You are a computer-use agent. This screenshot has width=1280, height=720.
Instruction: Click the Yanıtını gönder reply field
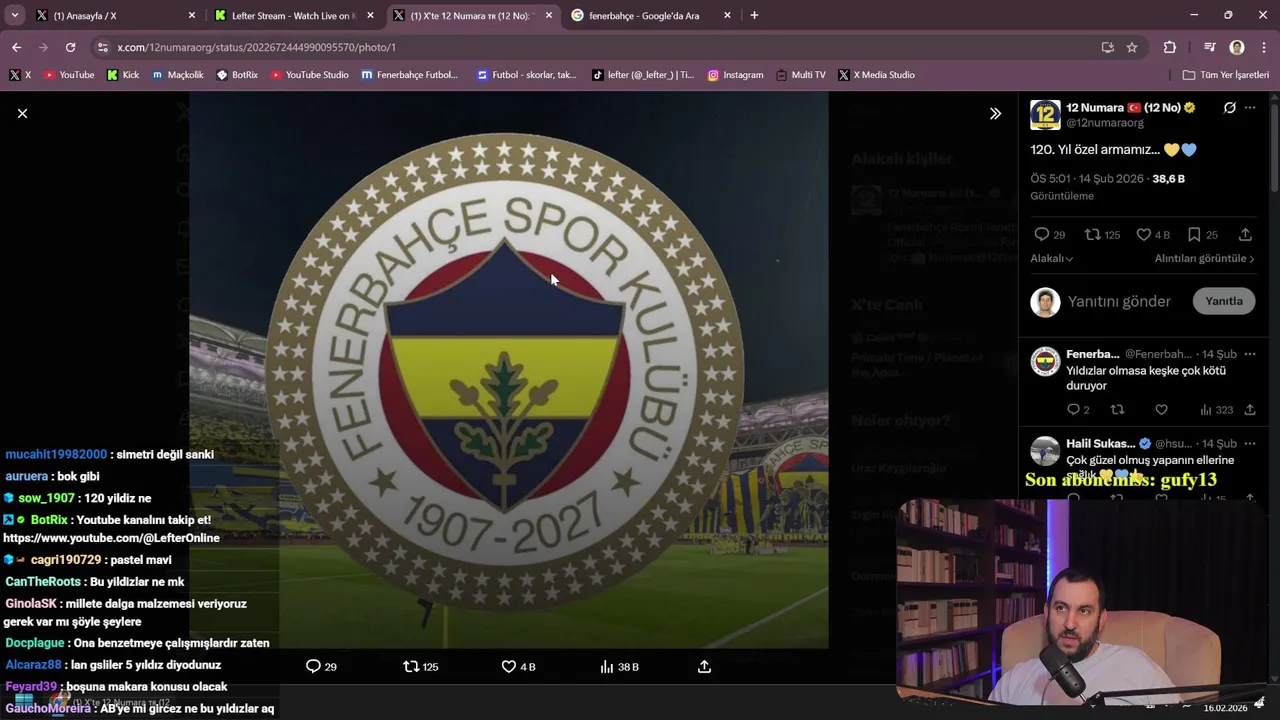1119,302
